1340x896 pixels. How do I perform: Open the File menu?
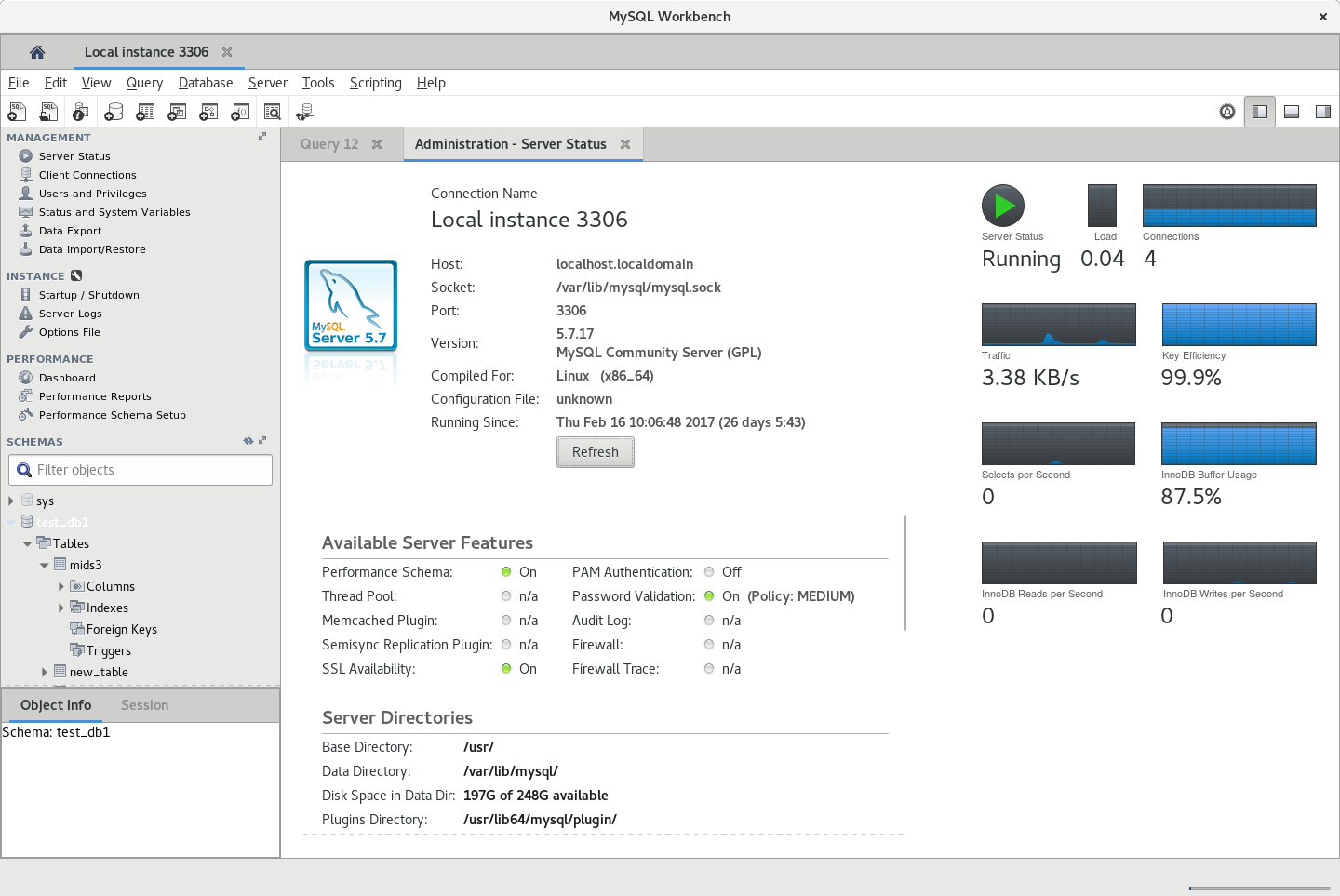point(19,83)
